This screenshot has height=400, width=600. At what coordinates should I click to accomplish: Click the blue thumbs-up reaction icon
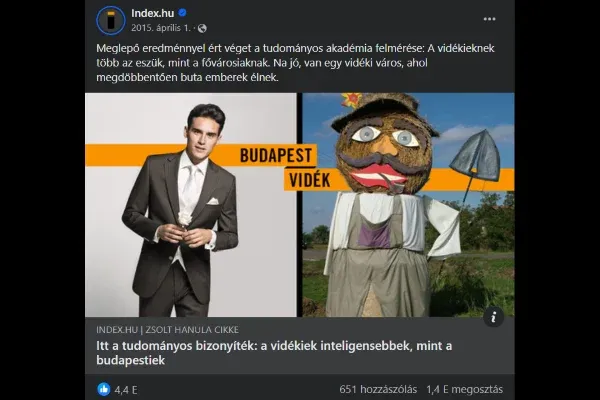103,388
